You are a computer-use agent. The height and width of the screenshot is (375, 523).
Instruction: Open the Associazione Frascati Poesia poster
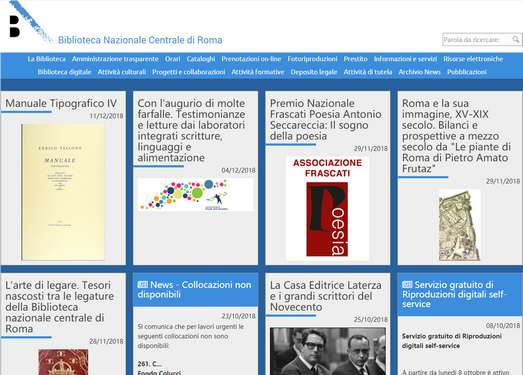pyautogui.click(x=327, y=208)
